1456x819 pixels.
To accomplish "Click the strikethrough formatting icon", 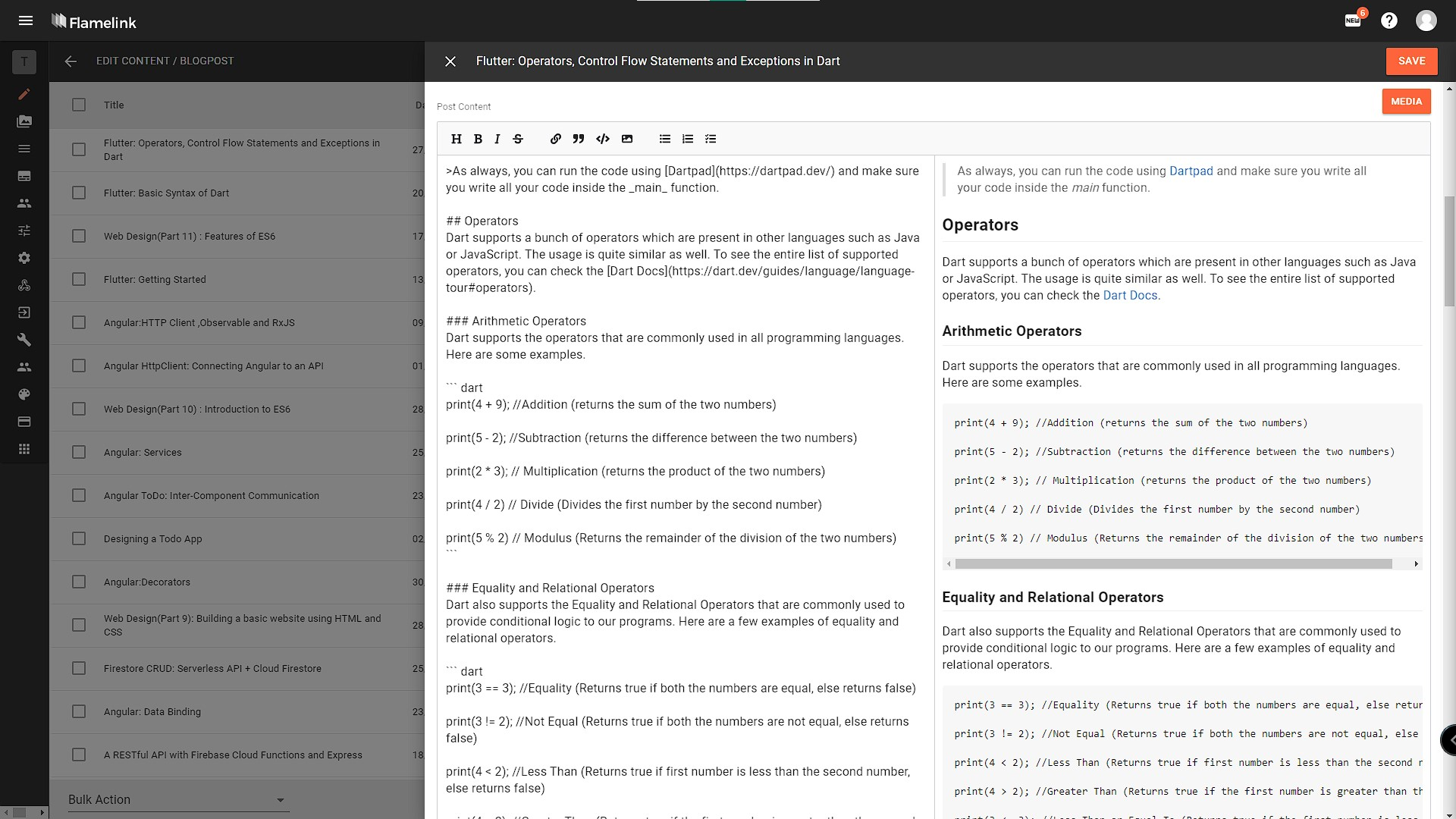I will pos(519,139).
